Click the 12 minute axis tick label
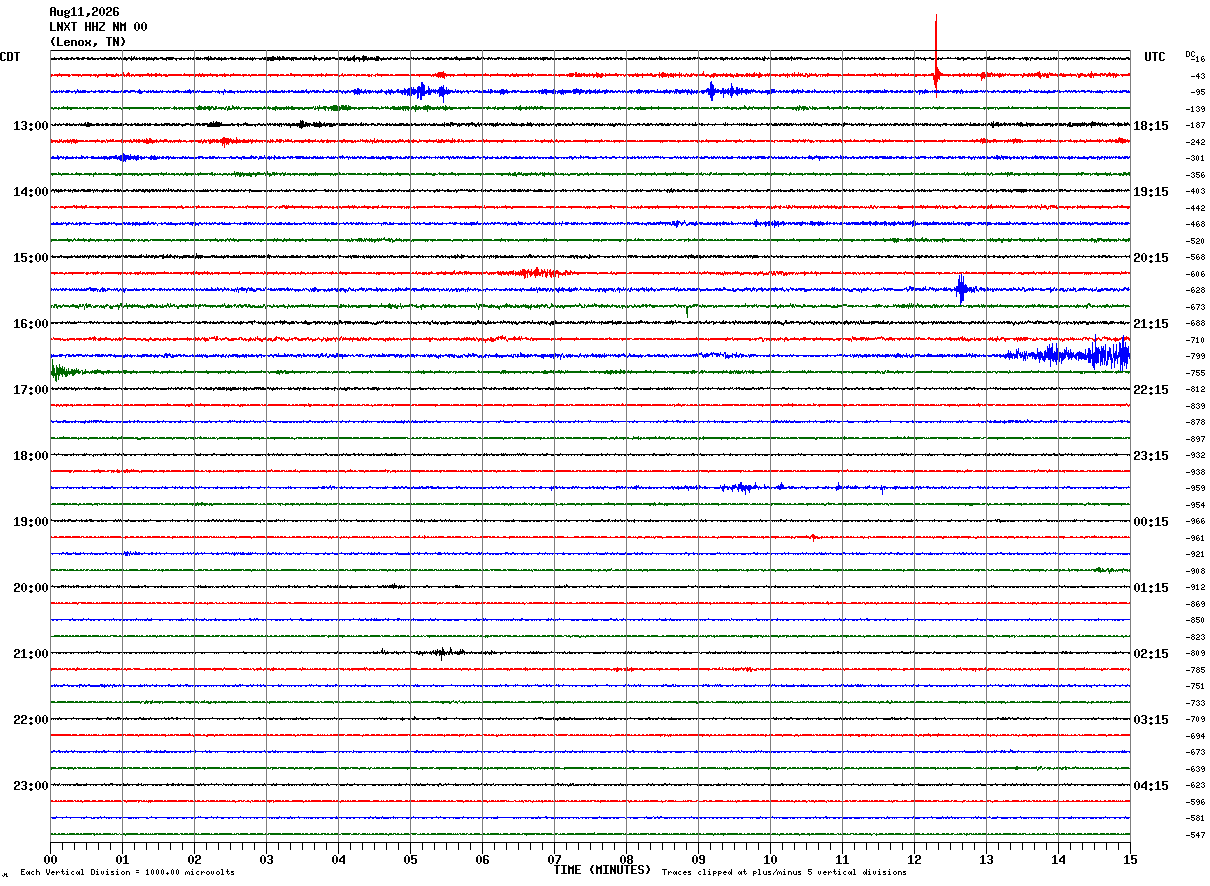The height and width of the screenshot is (886, 1210). [x=914, y=860]
